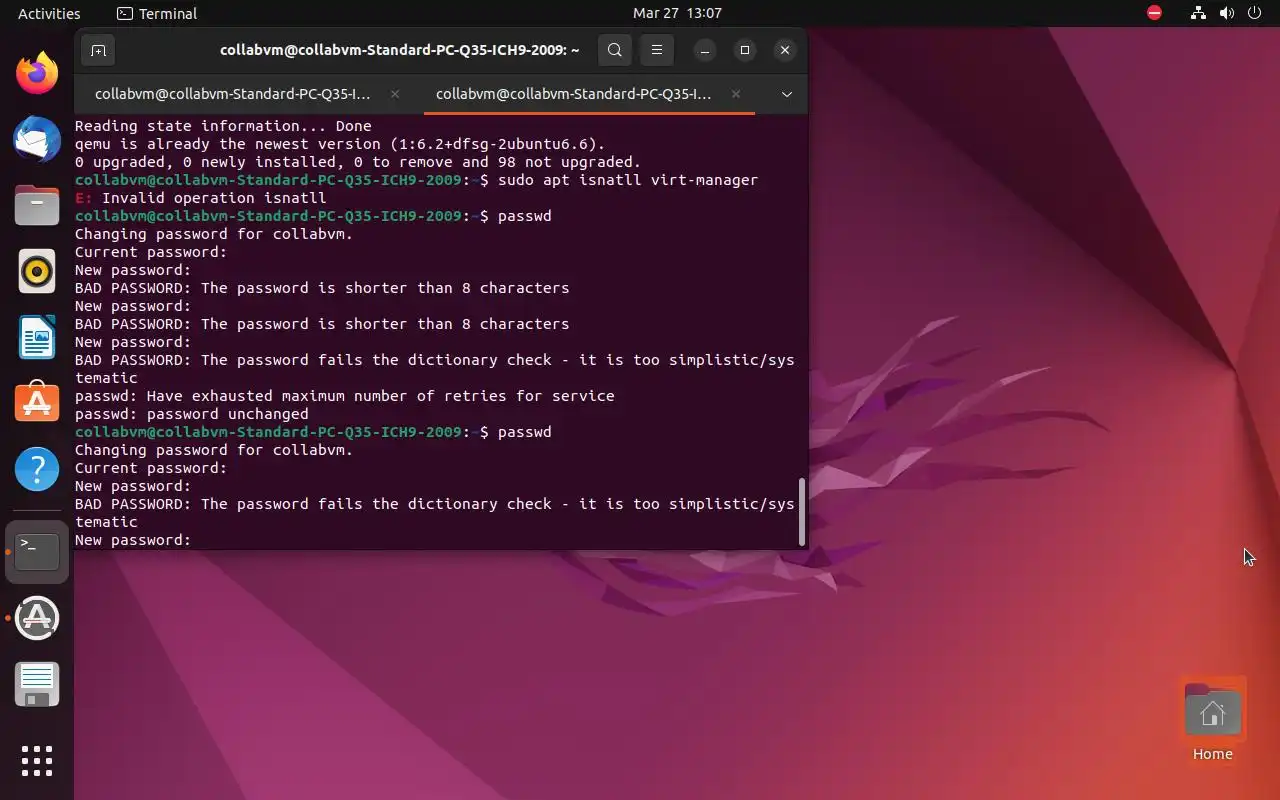
Task: Launch Firefox from the dock
Action: (x=37, y=73)
